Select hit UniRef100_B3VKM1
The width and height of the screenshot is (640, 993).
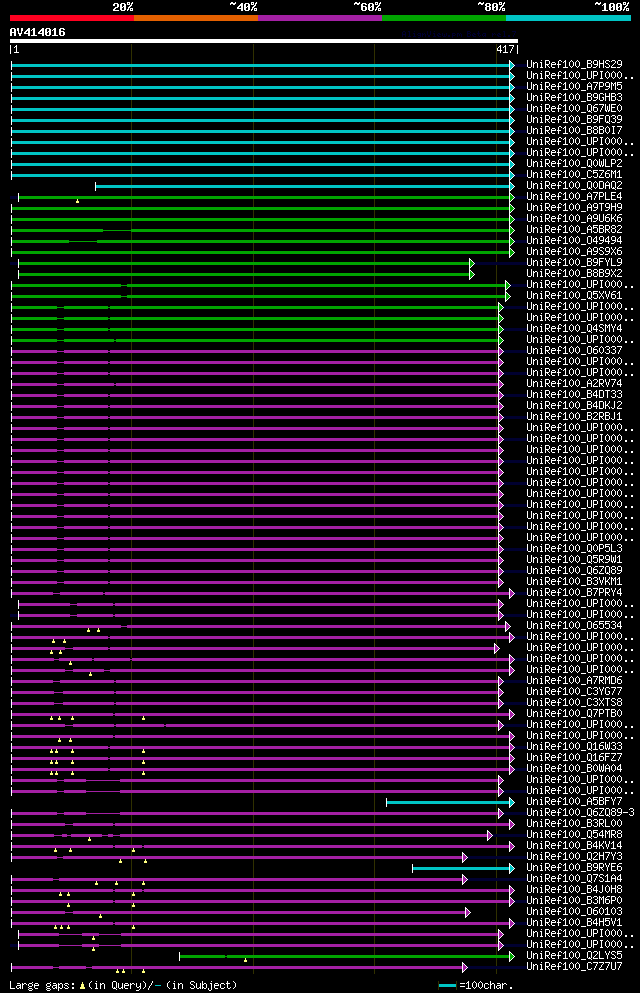tap(574, 581)
